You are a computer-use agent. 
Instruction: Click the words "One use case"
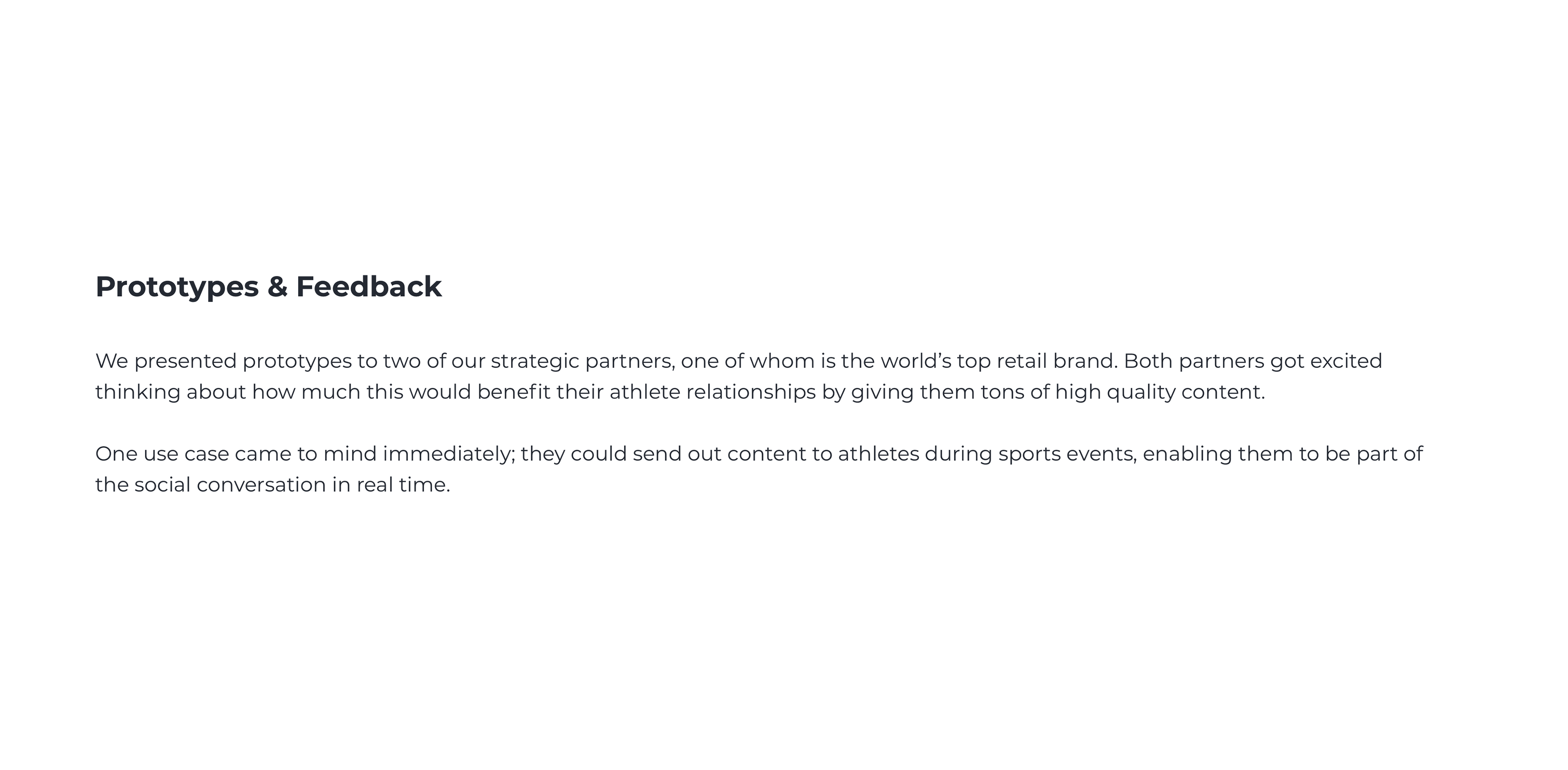162,454
